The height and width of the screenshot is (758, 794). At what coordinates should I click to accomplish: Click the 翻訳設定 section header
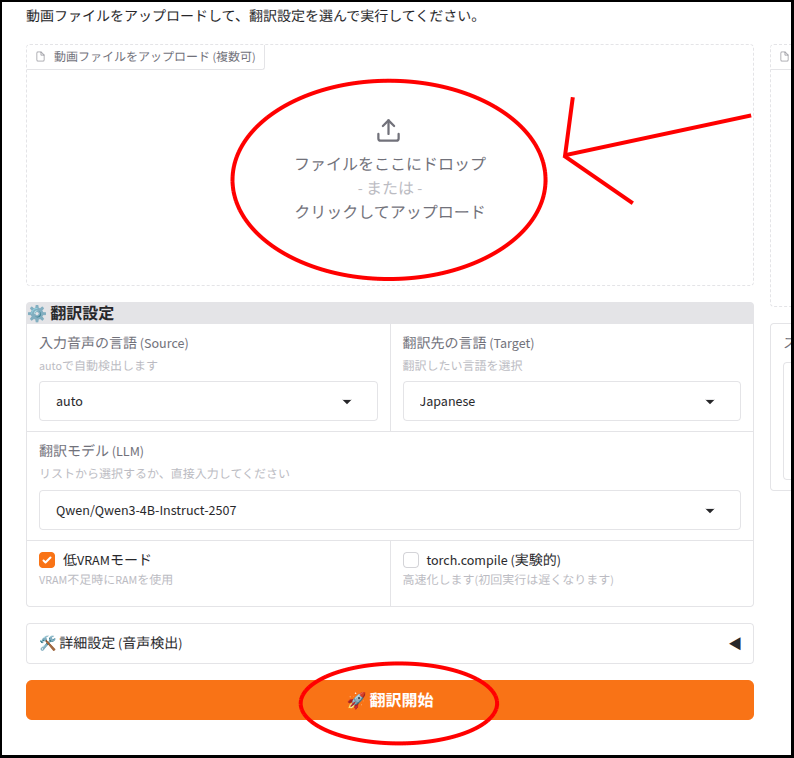coord(390,313)
